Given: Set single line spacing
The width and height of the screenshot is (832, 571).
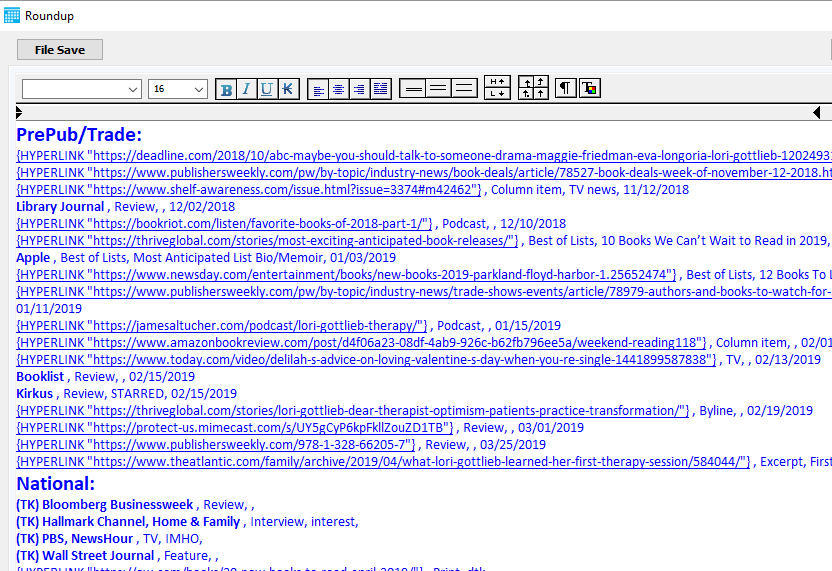Looking at the screenshot, I should pyautogui.click(x=412, y=89).
